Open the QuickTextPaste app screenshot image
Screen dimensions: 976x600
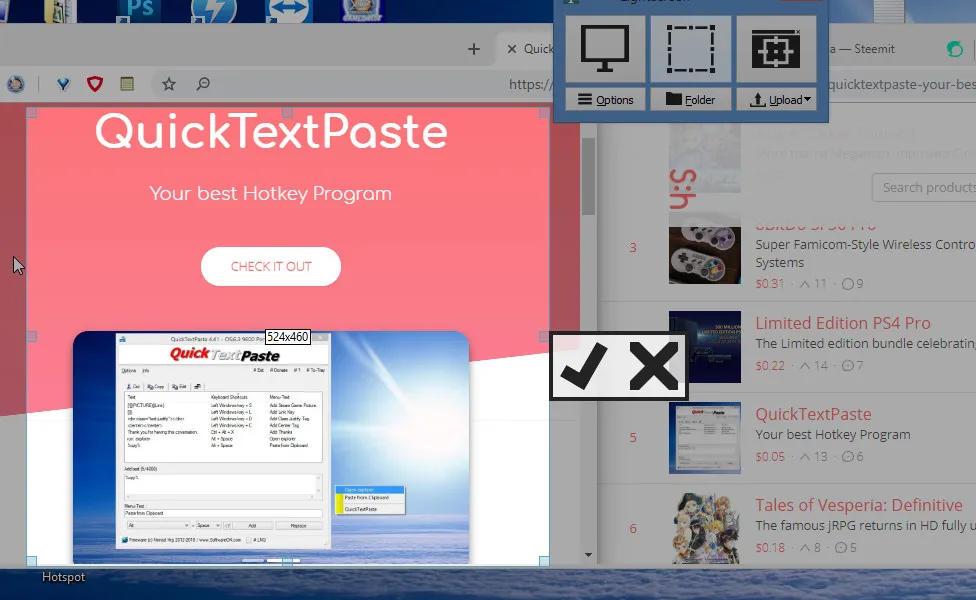[x=271, y=447]
